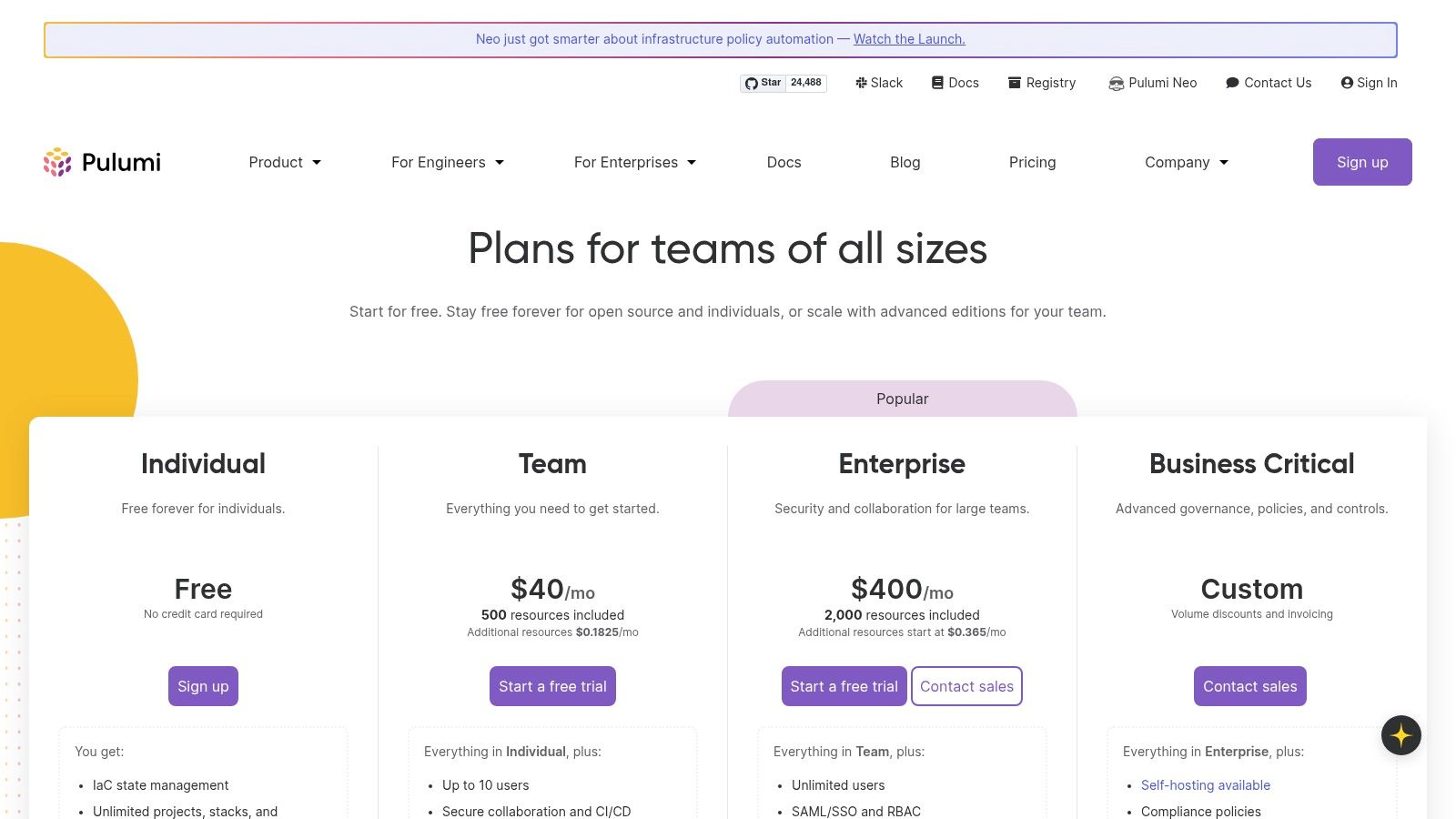Open the For Enterprises dropdown
Image resolution: width=1456 pixels, height=819 pixels.
coord(634,162)
